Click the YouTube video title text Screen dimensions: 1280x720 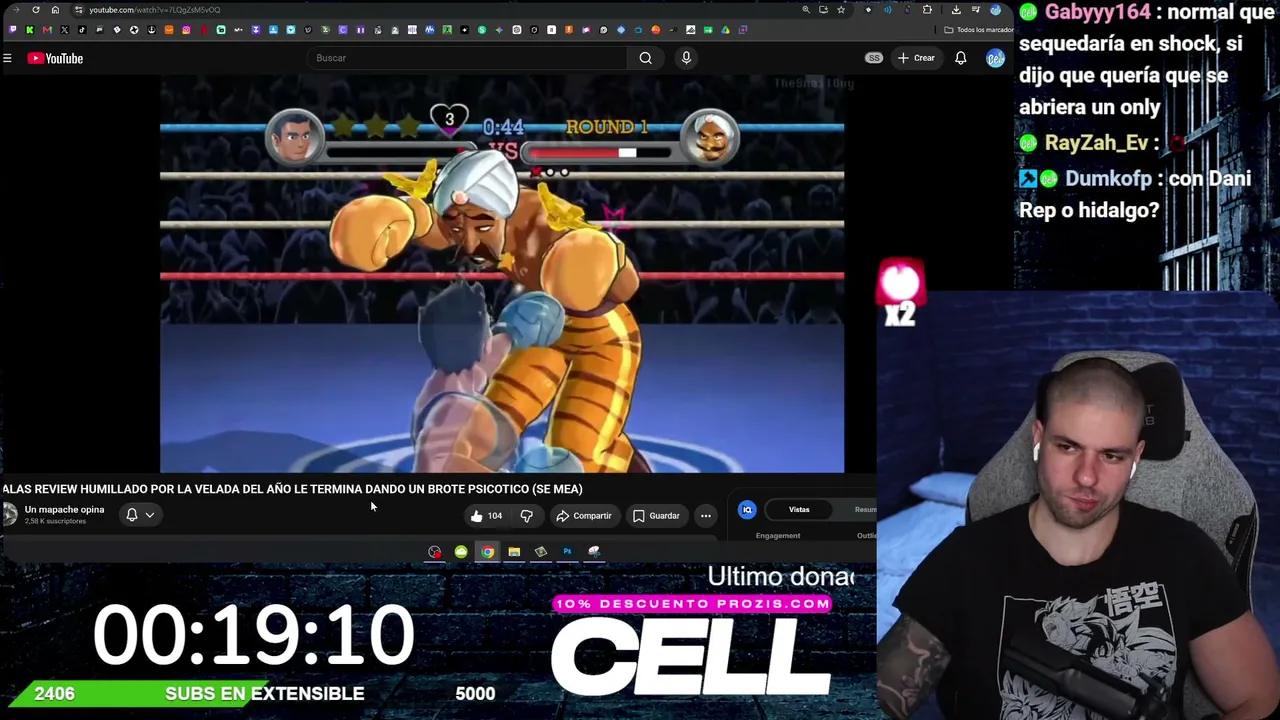click(x=292, y=489)
